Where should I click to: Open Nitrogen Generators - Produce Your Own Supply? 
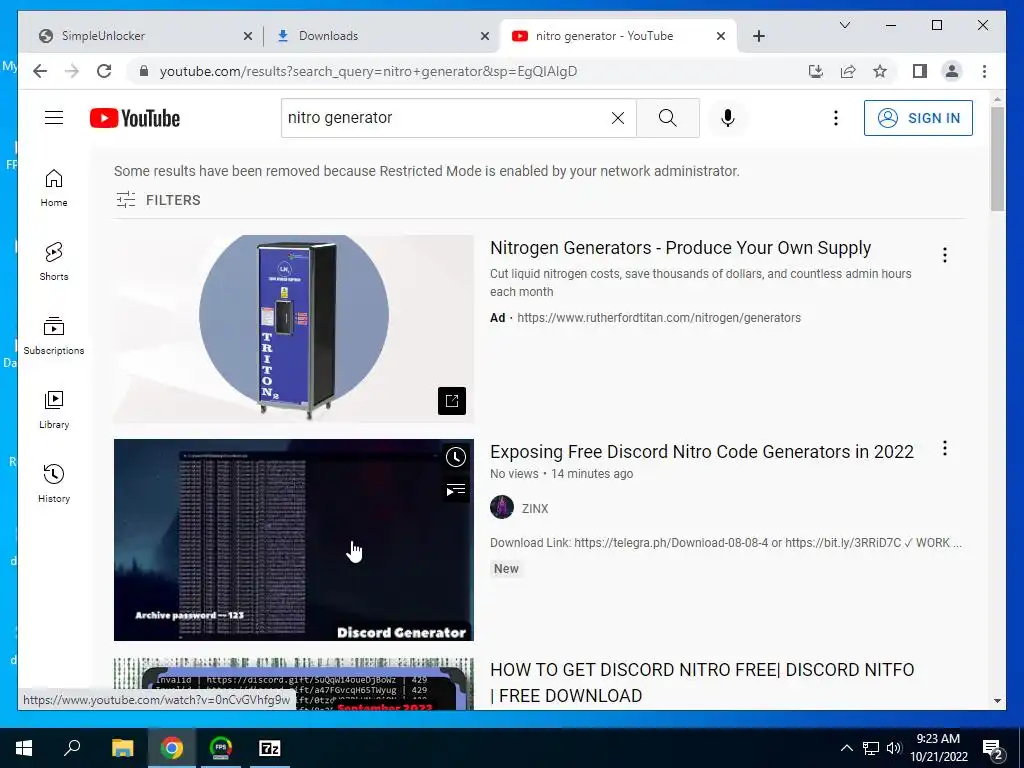(x=680, y=248)
